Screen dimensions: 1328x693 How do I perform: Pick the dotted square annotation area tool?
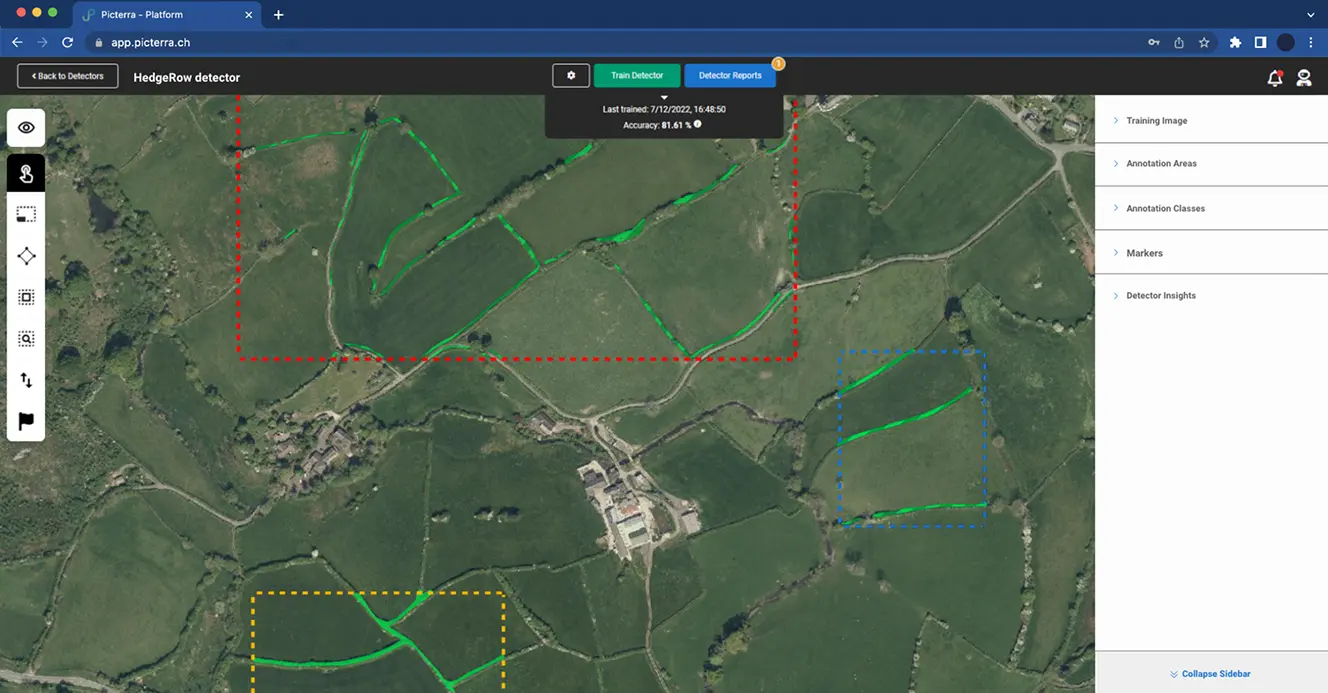coord(26,297)
